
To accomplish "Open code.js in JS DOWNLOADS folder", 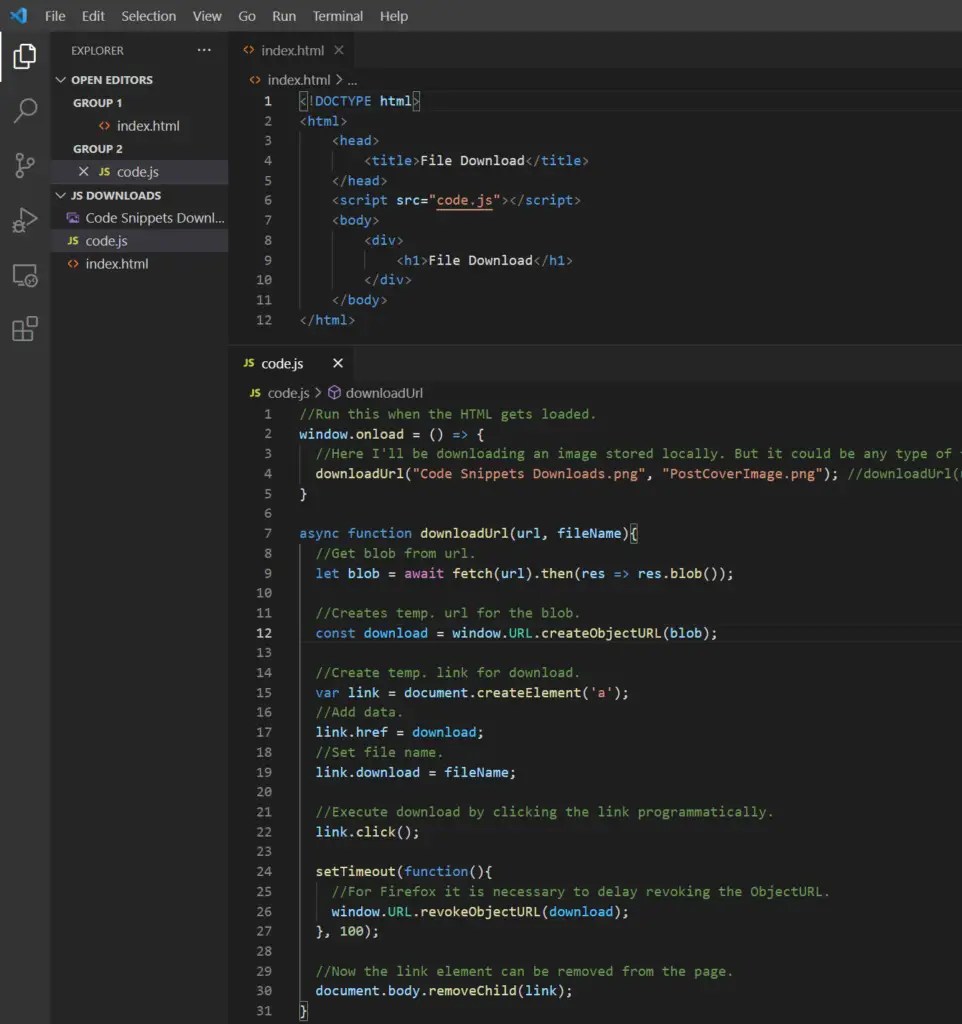I will point(140,241).
